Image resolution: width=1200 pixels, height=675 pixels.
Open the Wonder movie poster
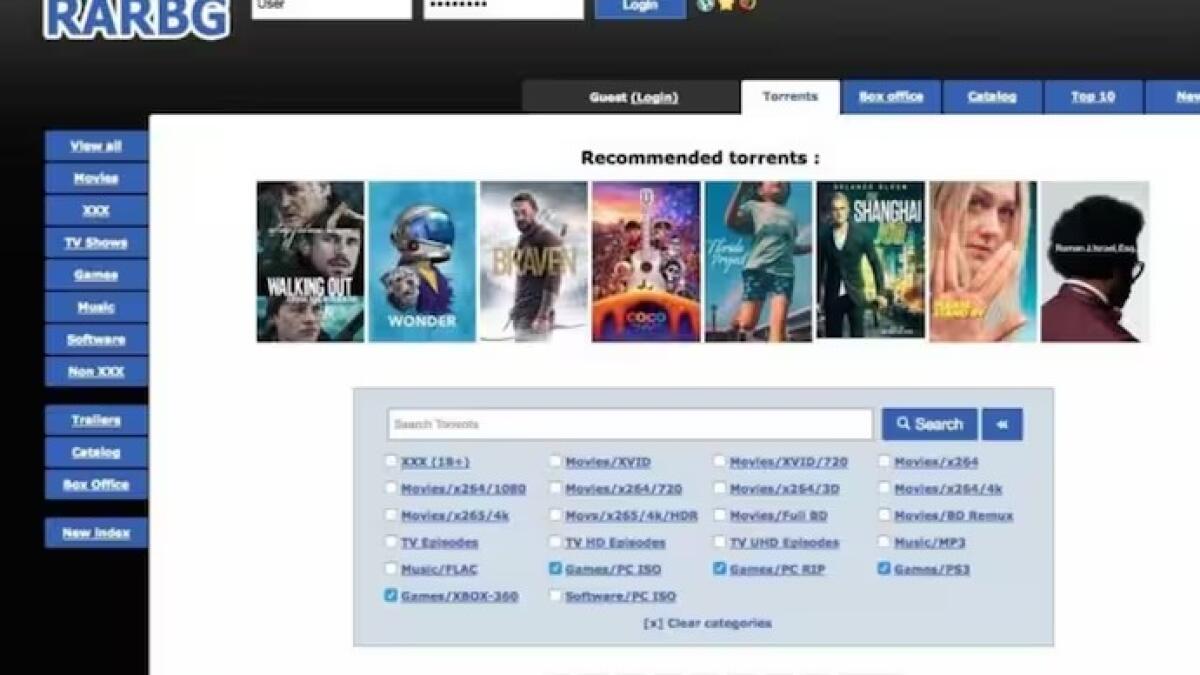(x=422, y=262)
